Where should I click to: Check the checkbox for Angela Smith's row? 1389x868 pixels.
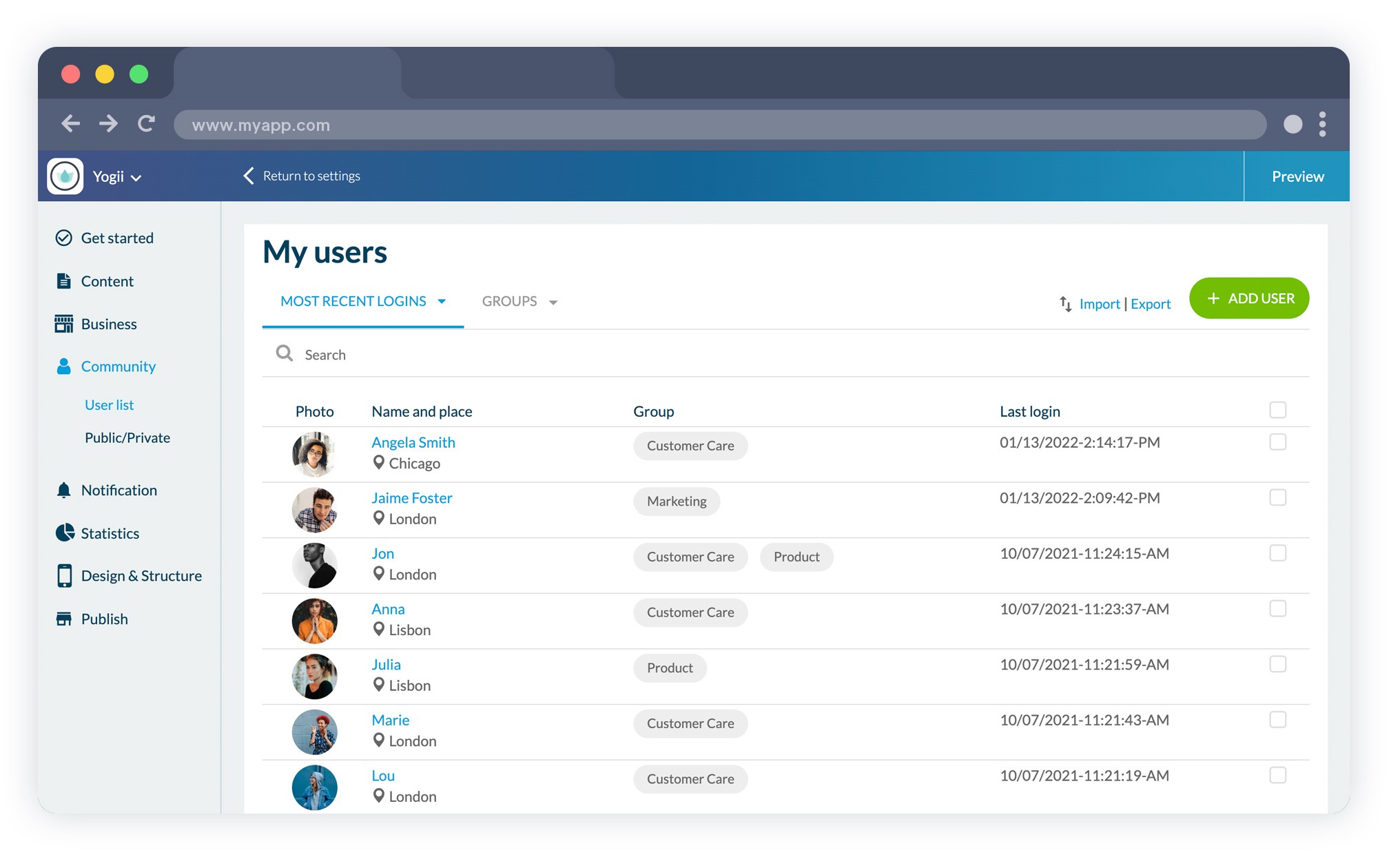1278,442
